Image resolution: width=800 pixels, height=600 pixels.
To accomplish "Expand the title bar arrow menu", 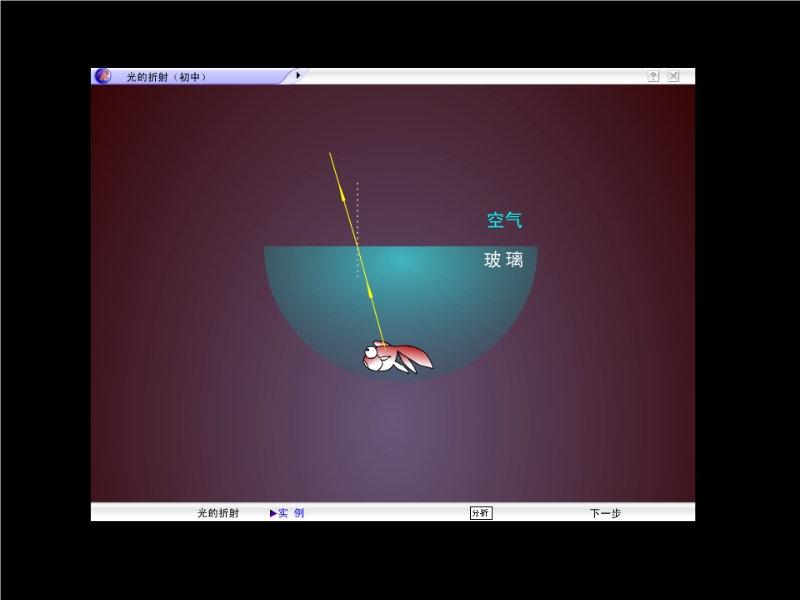I will [298, 75].
